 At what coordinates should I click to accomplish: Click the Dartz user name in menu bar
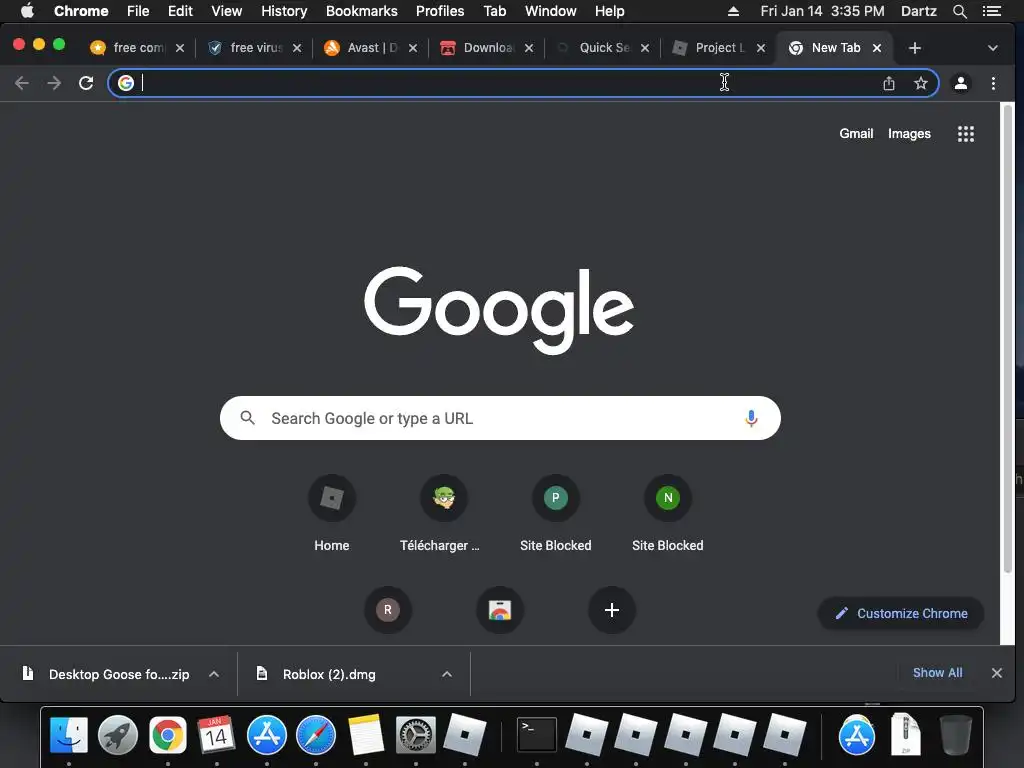[919, 11]
